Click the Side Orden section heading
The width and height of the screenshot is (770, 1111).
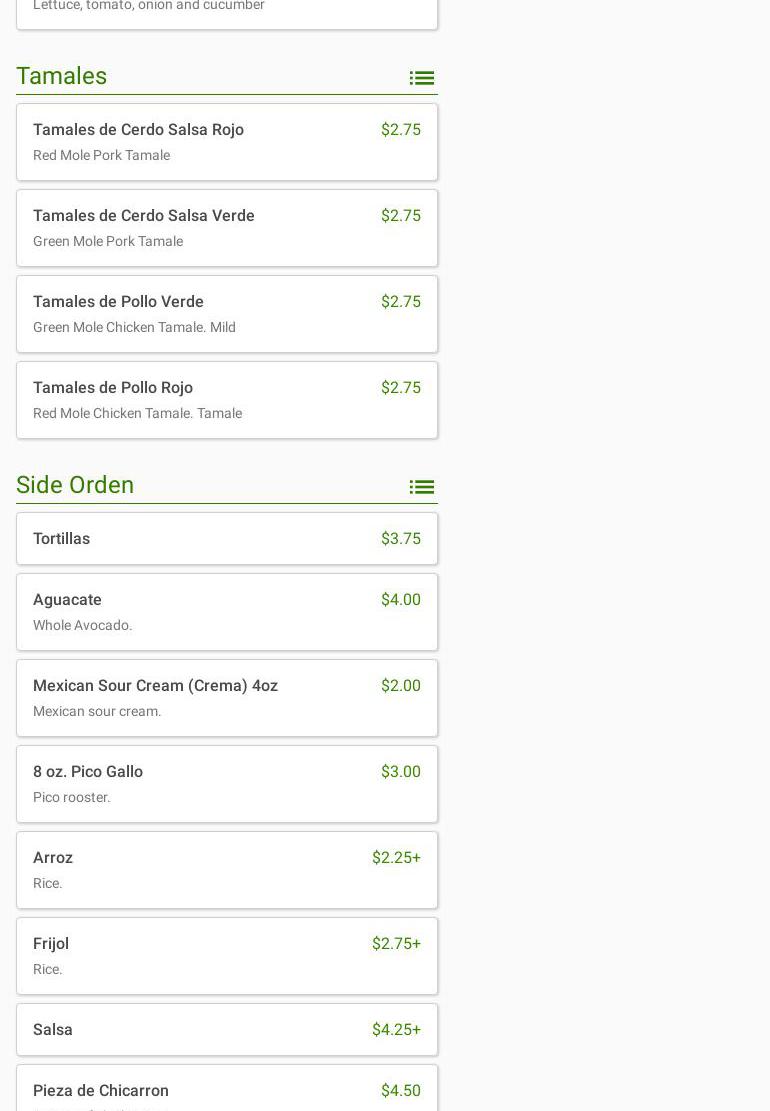point(75,485)
